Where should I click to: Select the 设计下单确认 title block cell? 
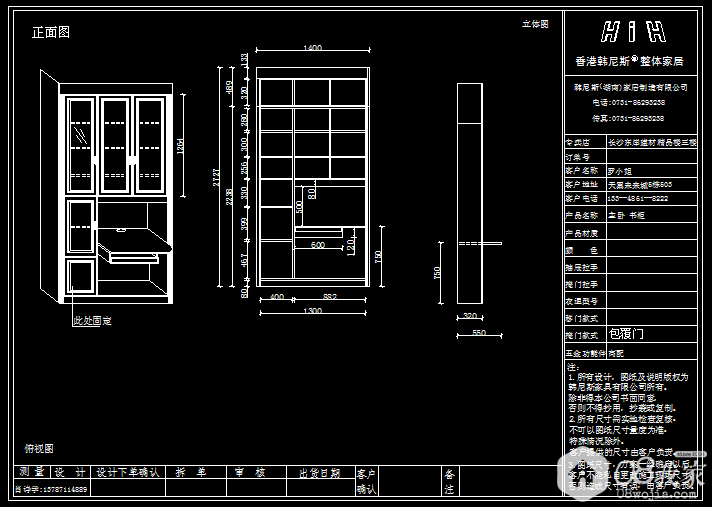point(127,472)
